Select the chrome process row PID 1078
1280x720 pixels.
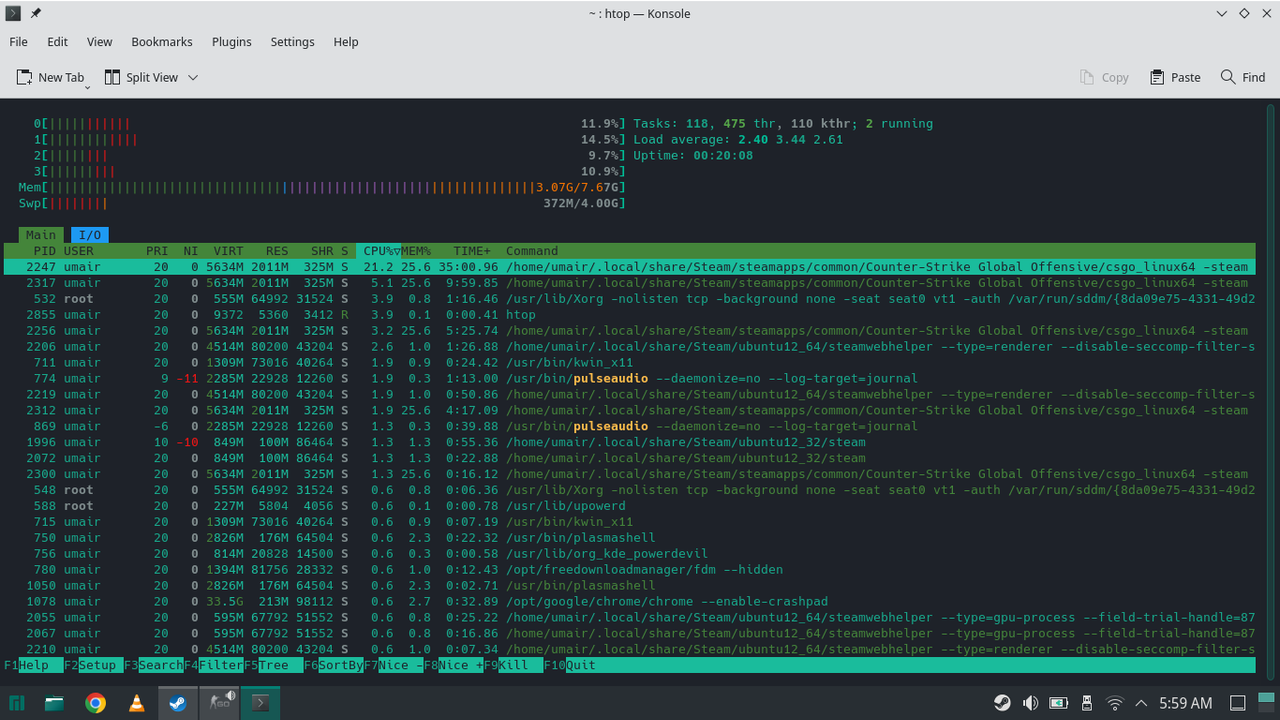coord(629,602)
